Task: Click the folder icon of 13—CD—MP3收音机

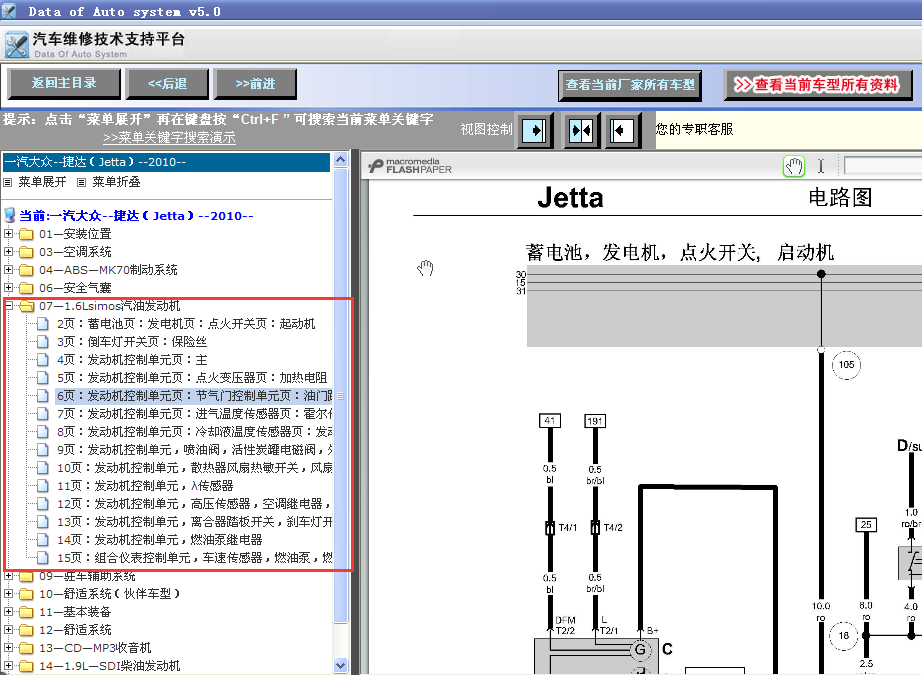Action: tap(27, 647)
